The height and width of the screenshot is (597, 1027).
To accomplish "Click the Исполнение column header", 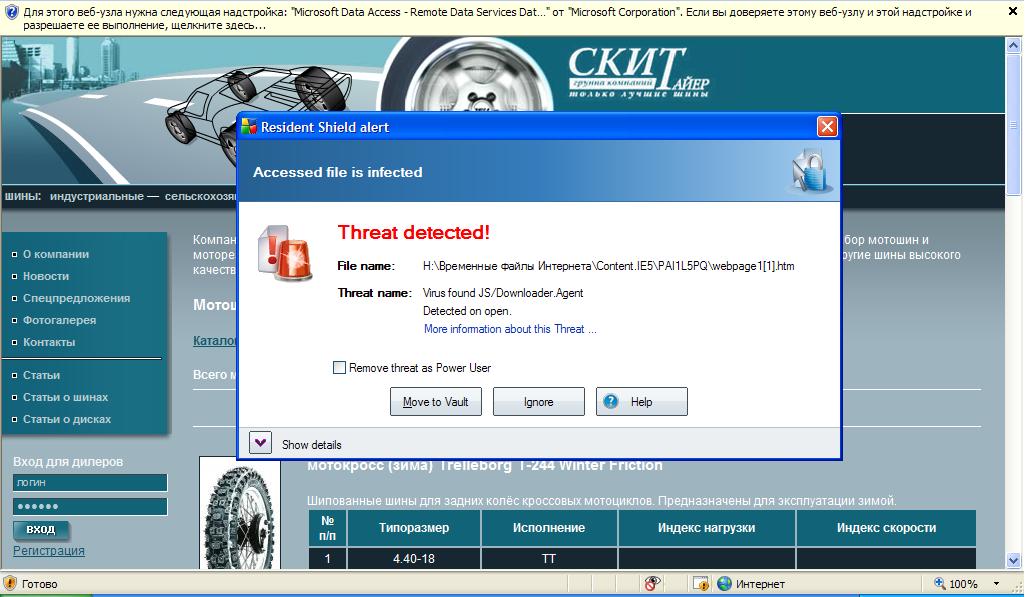I will click(x=549, y=528).
